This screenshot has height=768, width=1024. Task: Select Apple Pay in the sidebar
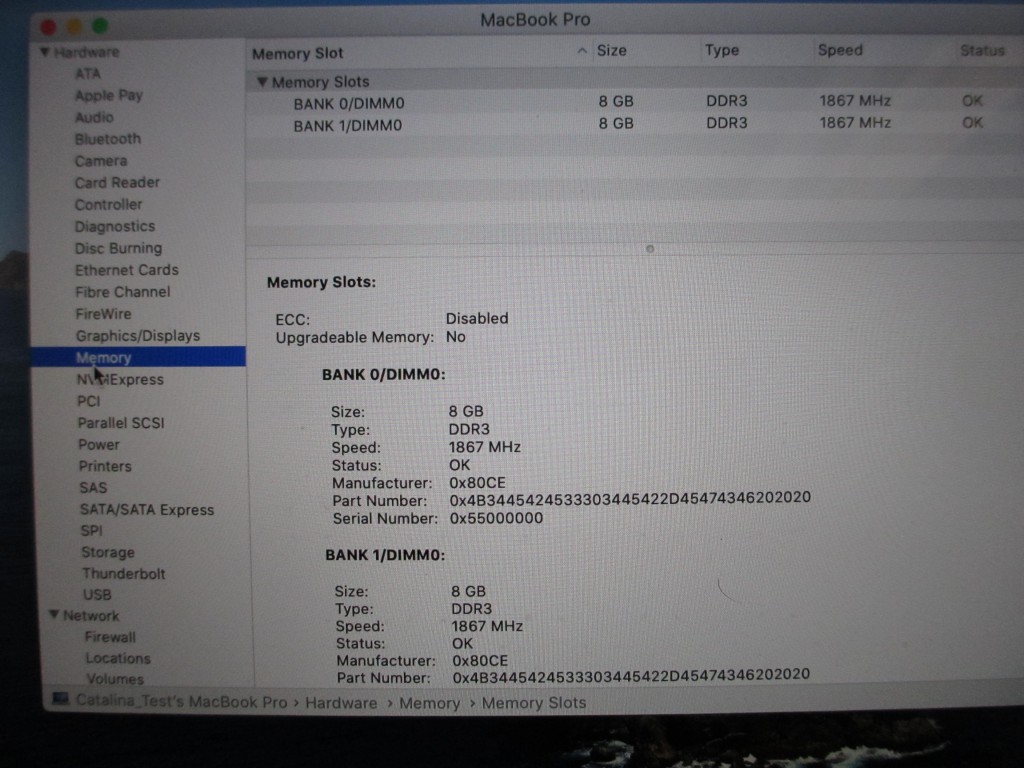(108, 95)
